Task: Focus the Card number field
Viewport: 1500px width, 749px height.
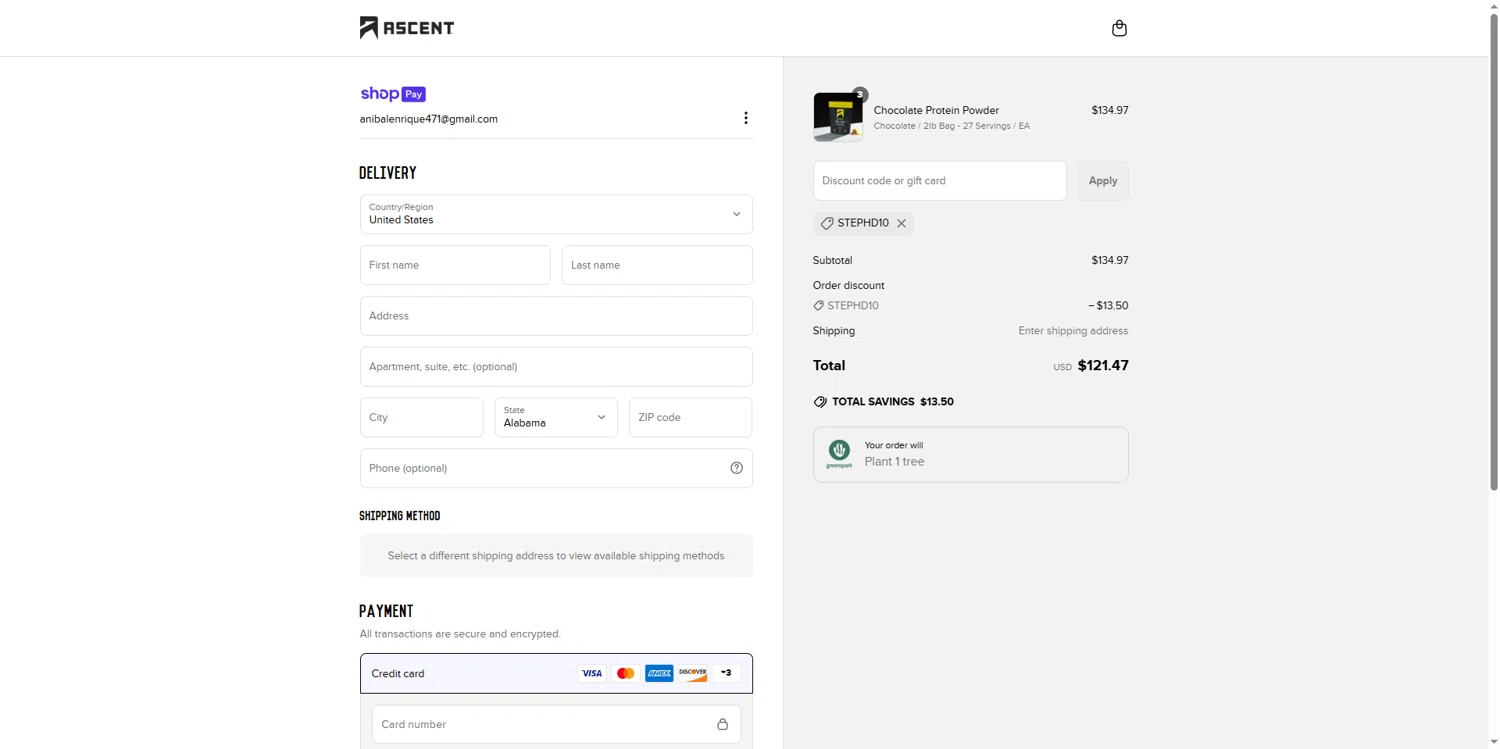Action: tap(556, 724)
